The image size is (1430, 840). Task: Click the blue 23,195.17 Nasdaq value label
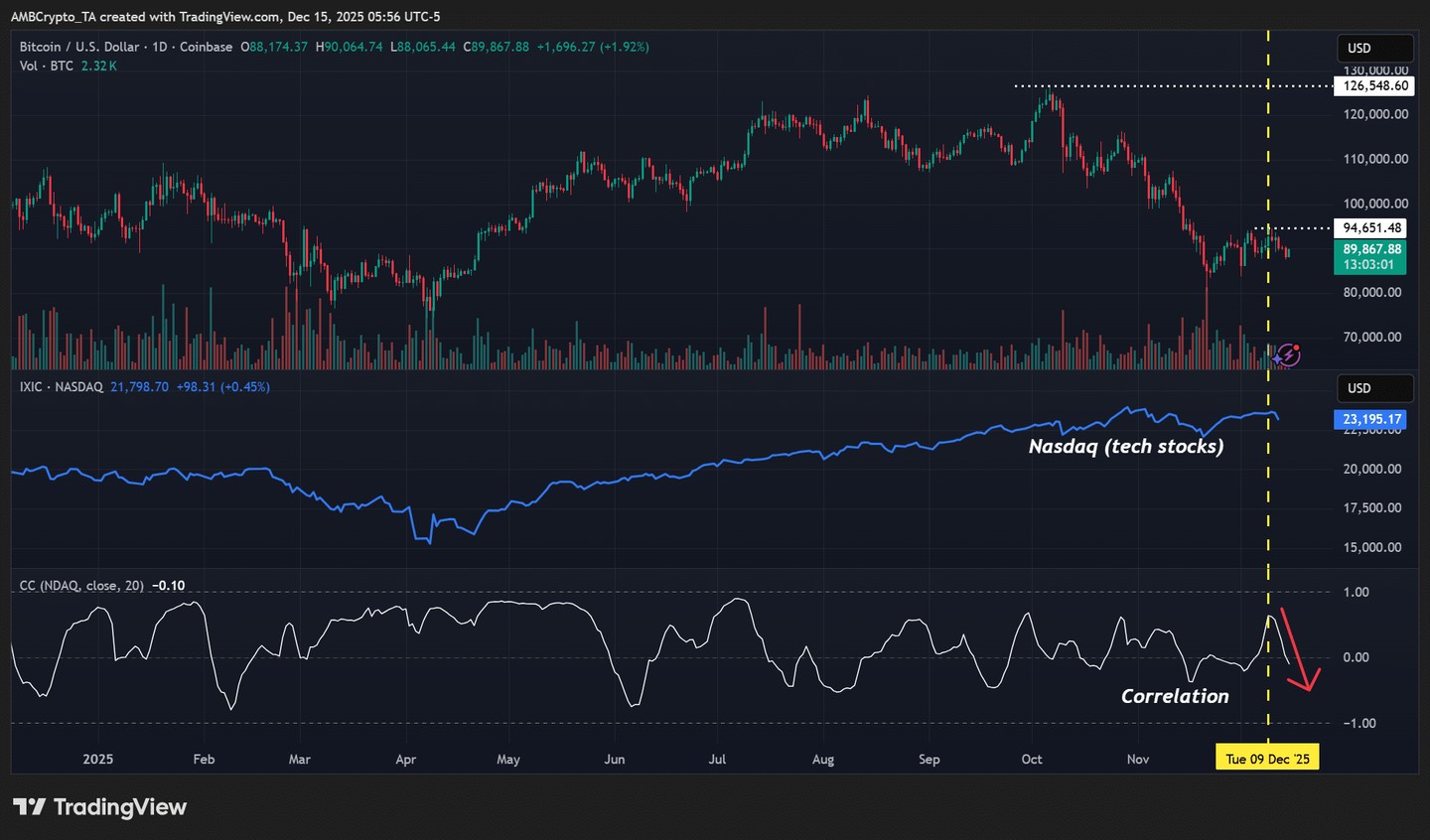pyautogui.click(x=1371, y=419)
